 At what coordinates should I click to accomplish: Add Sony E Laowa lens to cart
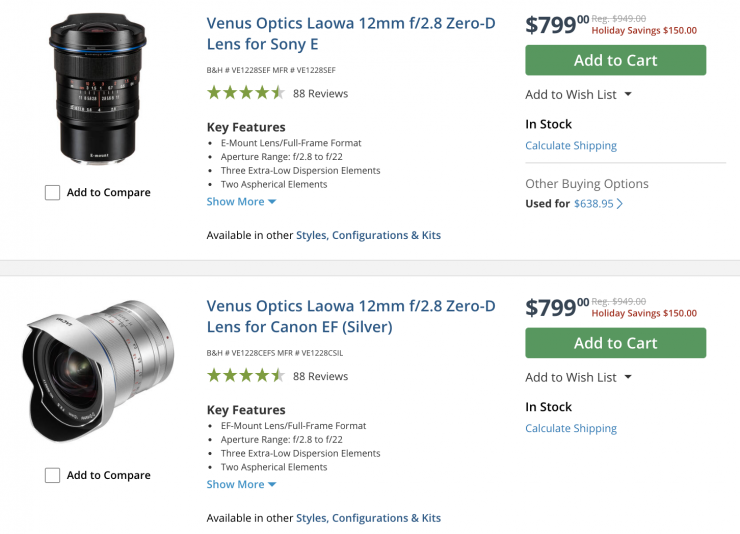click(615, 60)
